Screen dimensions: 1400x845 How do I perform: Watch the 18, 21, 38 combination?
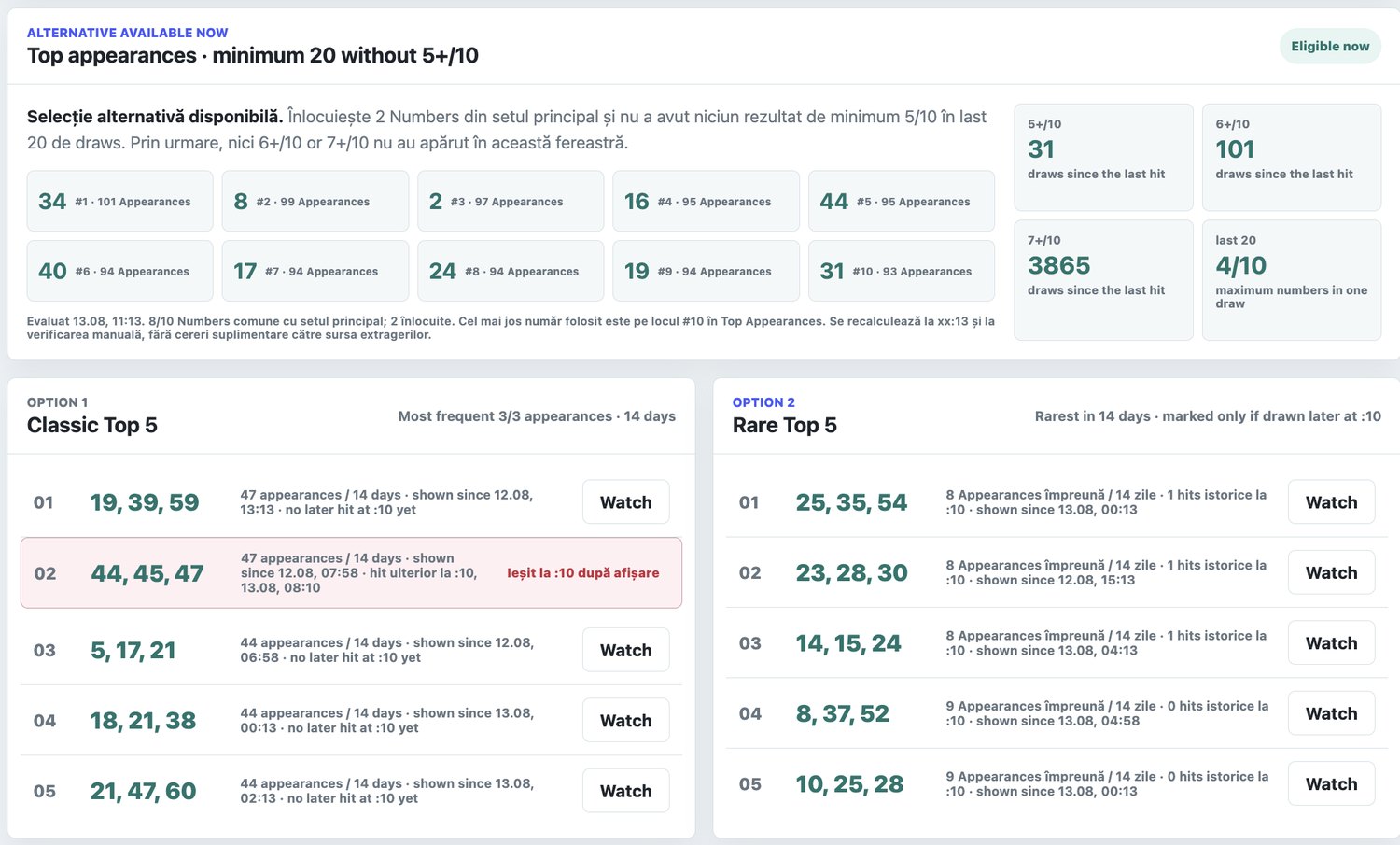[626, 721]
